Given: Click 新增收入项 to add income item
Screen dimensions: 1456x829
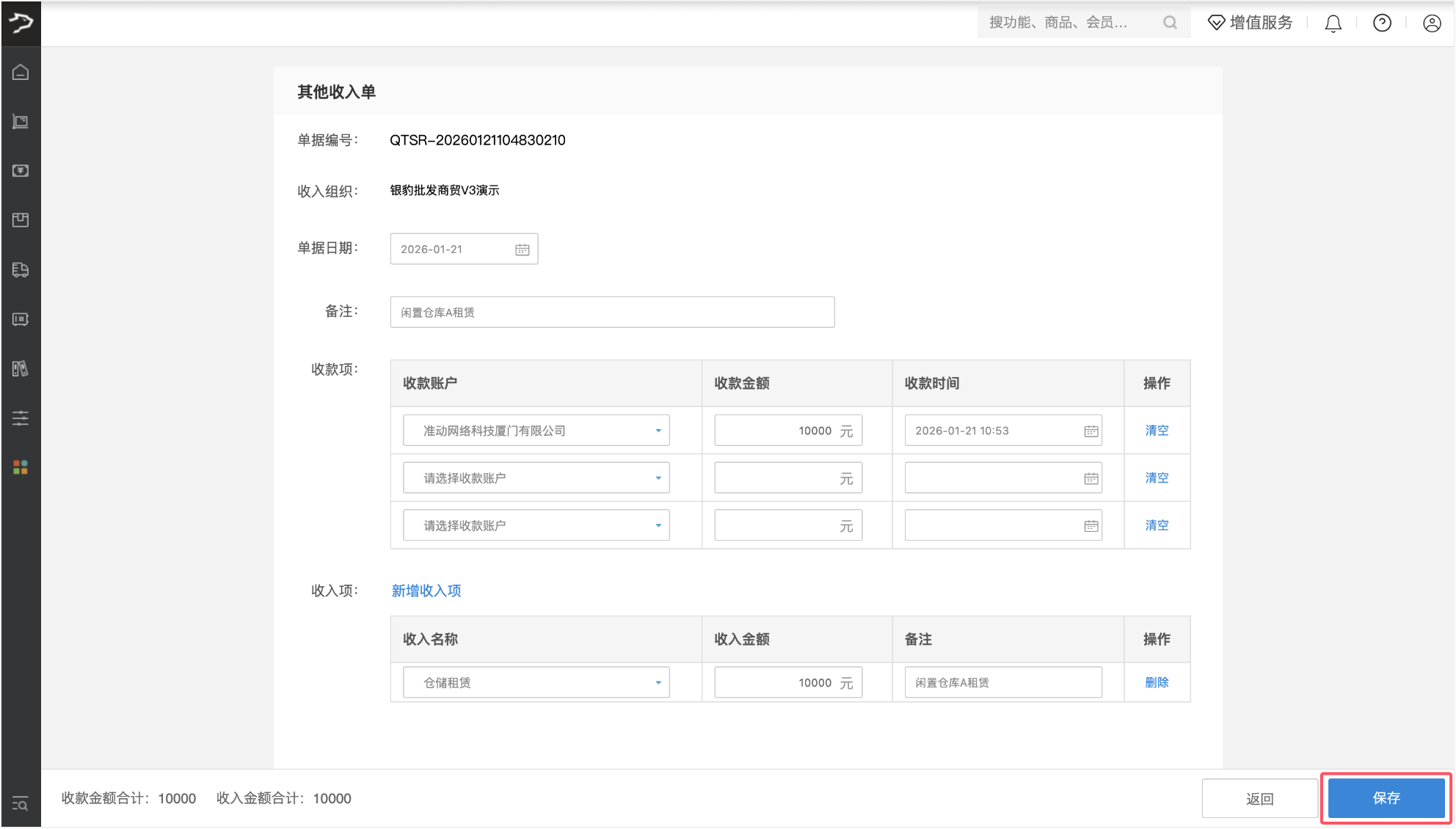Looking at the screenshot, I should (426, 591).
